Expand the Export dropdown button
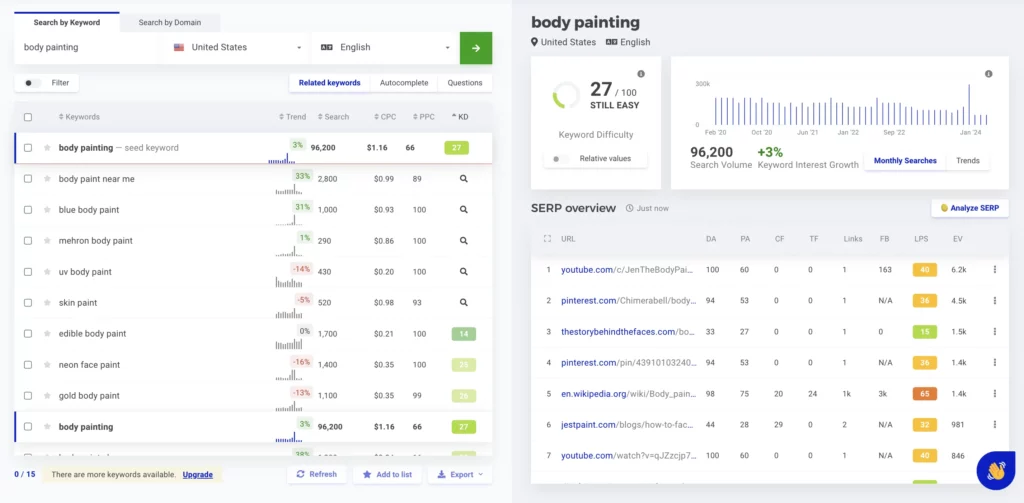 460,474
